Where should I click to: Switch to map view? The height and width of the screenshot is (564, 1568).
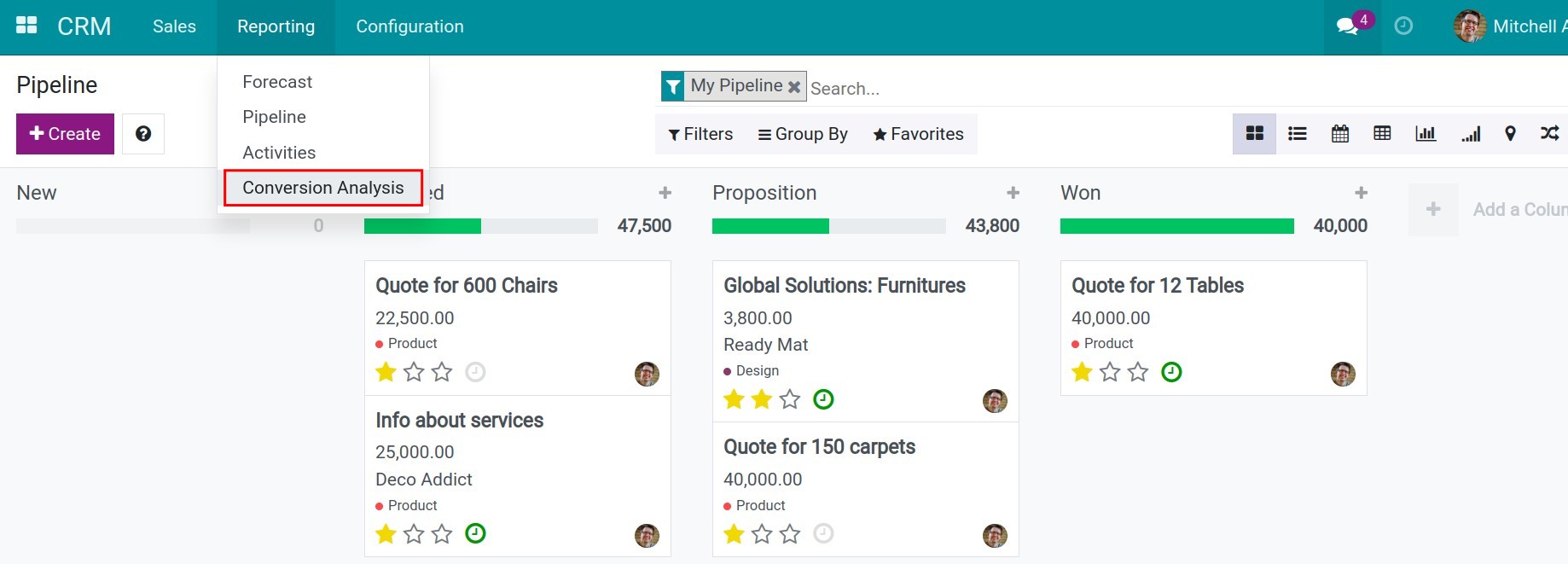[x=1510, y=134]
